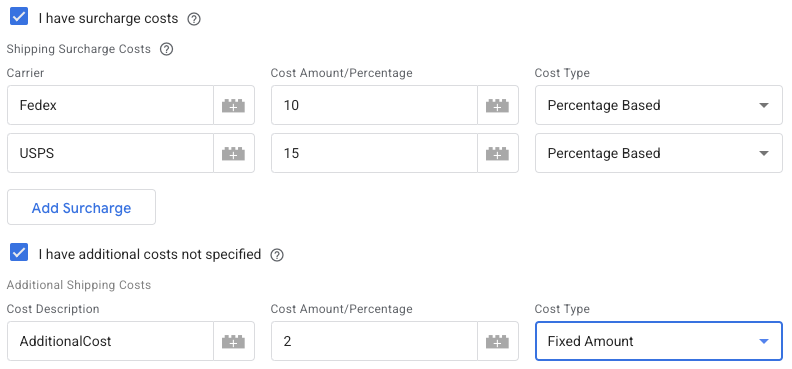Image resolution: width=792 pixels, height=369 pixels.
Task: Show help for I have surcharge costs
Action: (x=194, y=19)
